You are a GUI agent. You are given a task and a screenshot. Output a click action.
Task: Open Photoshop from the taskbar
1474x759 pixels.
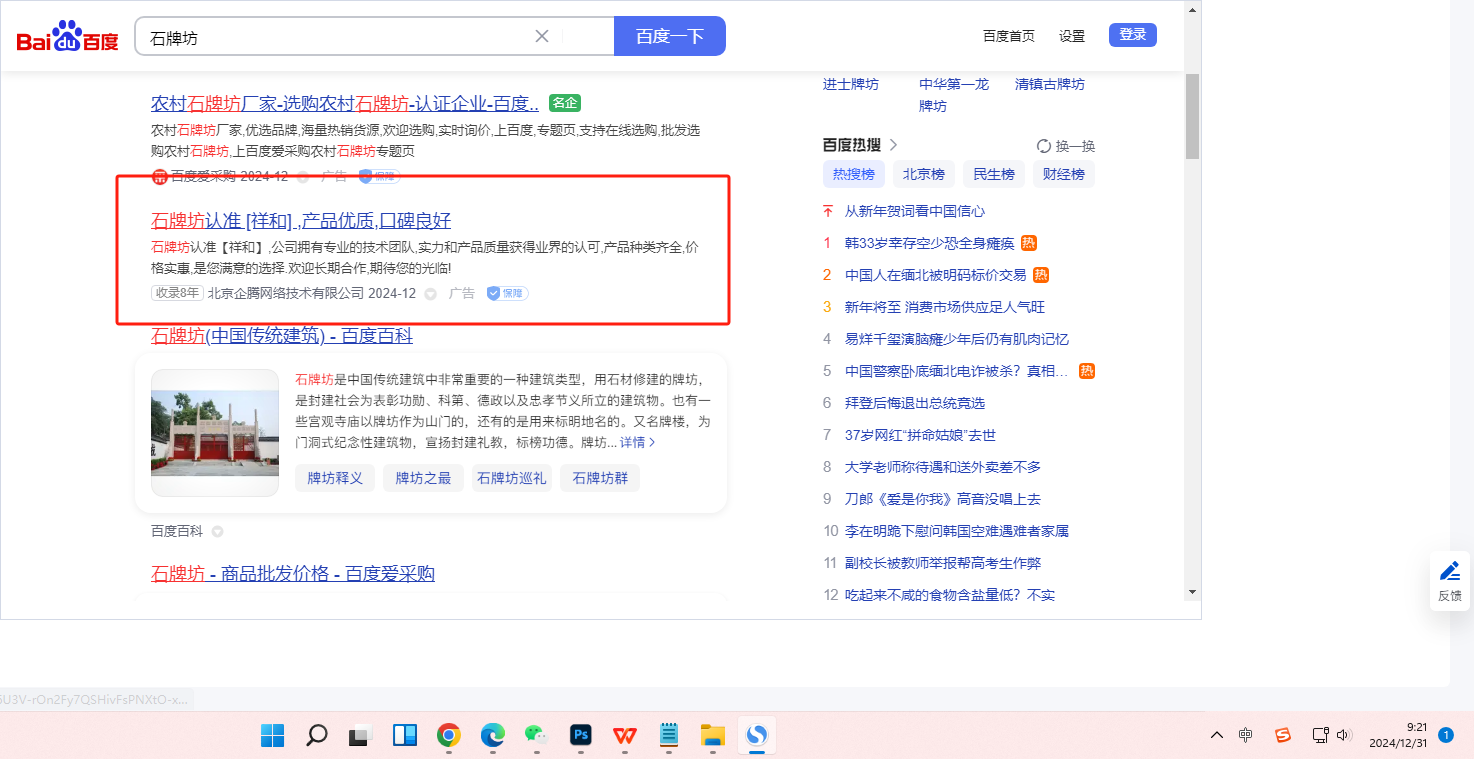pyautogui.click(x=581, y=736)
